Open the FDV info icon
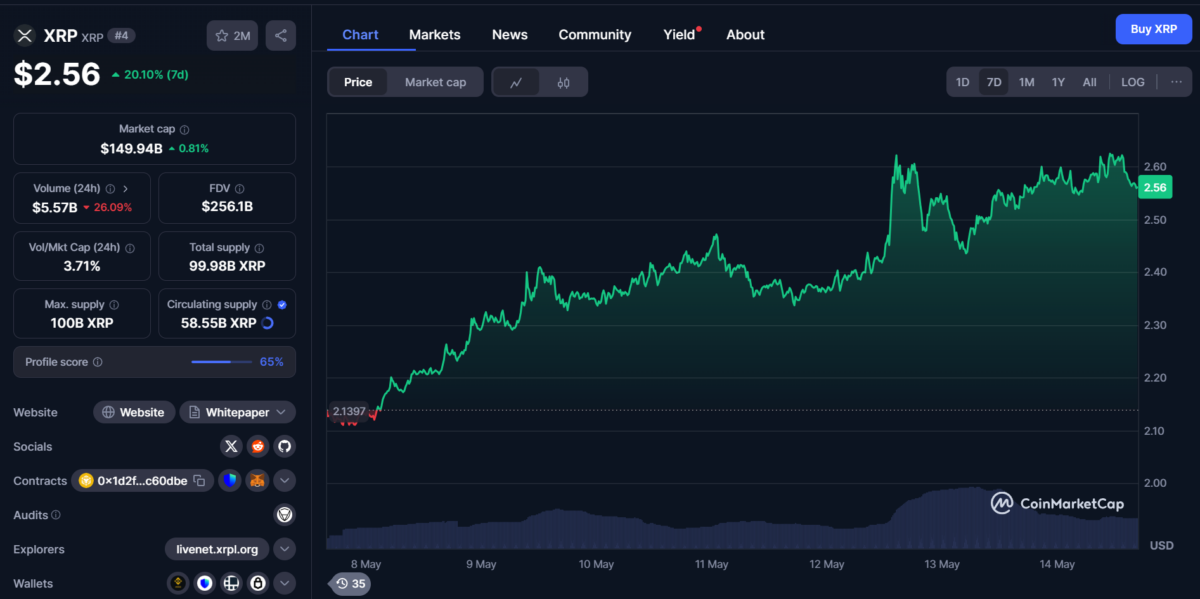The image size is (1200, 599). 240,189
